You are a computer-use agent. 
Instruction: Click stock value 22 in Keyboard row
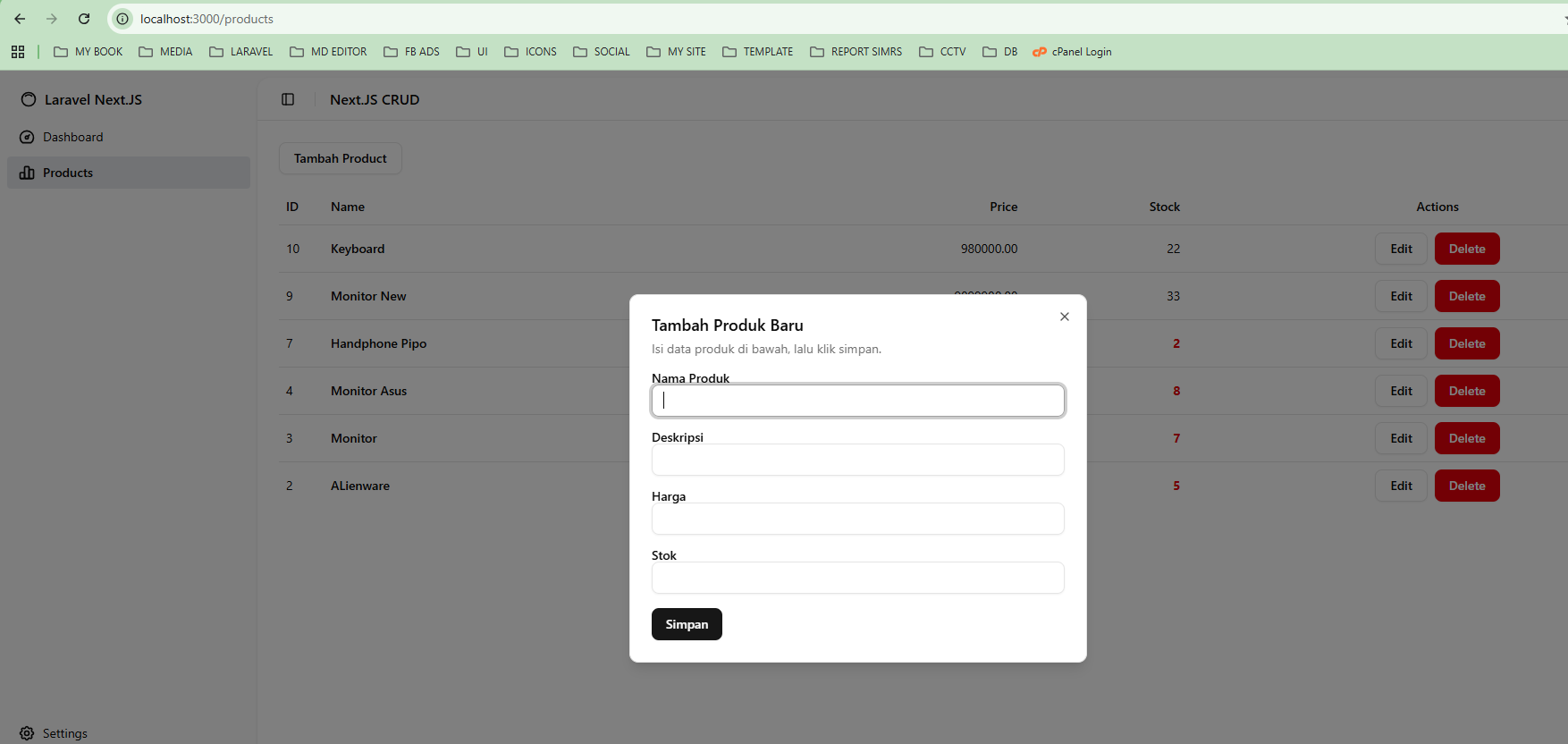1174,249
